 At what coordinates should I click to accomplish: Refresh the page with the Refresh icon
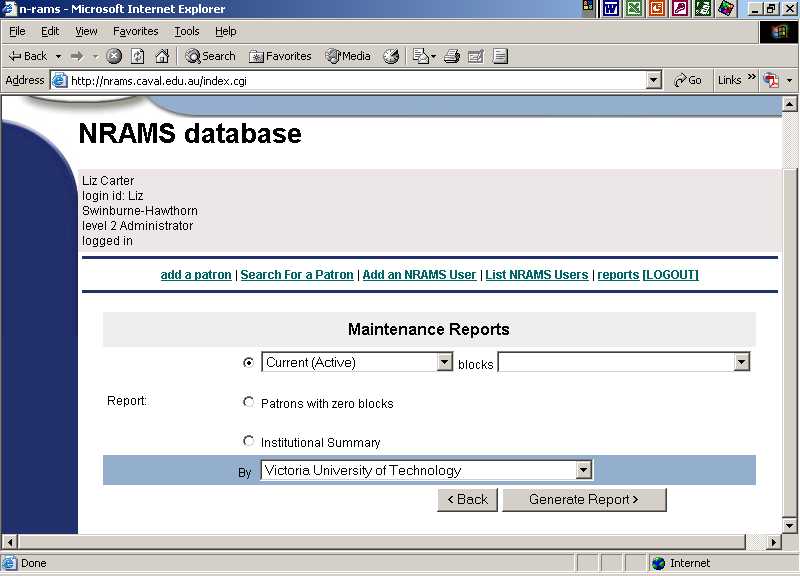click(138, 56)
